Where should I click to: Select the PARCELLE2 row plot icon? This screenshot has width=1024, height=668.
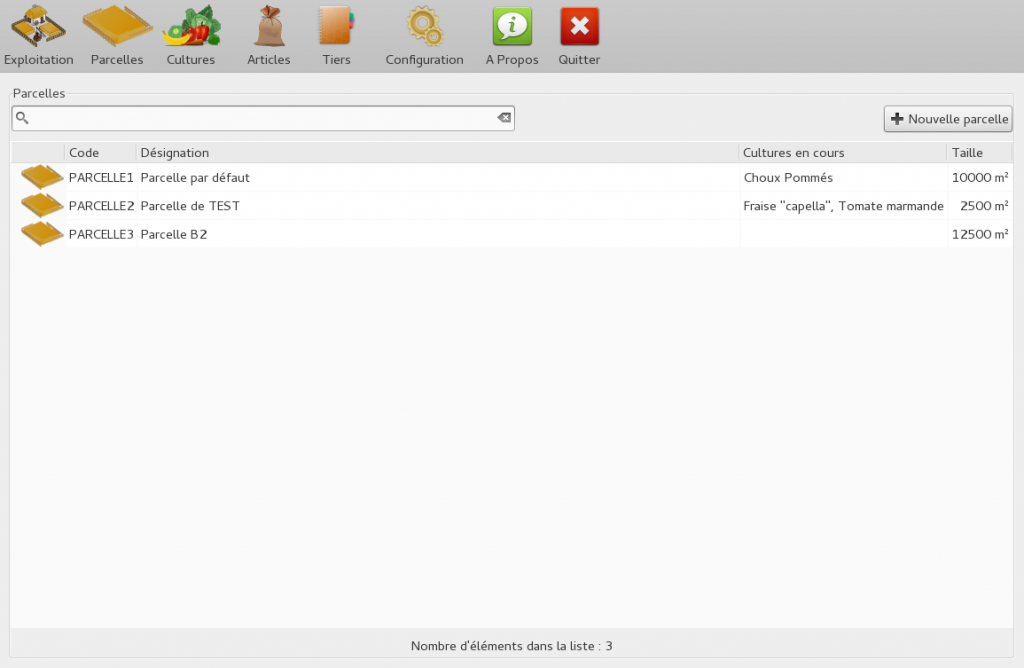[41, 206]
